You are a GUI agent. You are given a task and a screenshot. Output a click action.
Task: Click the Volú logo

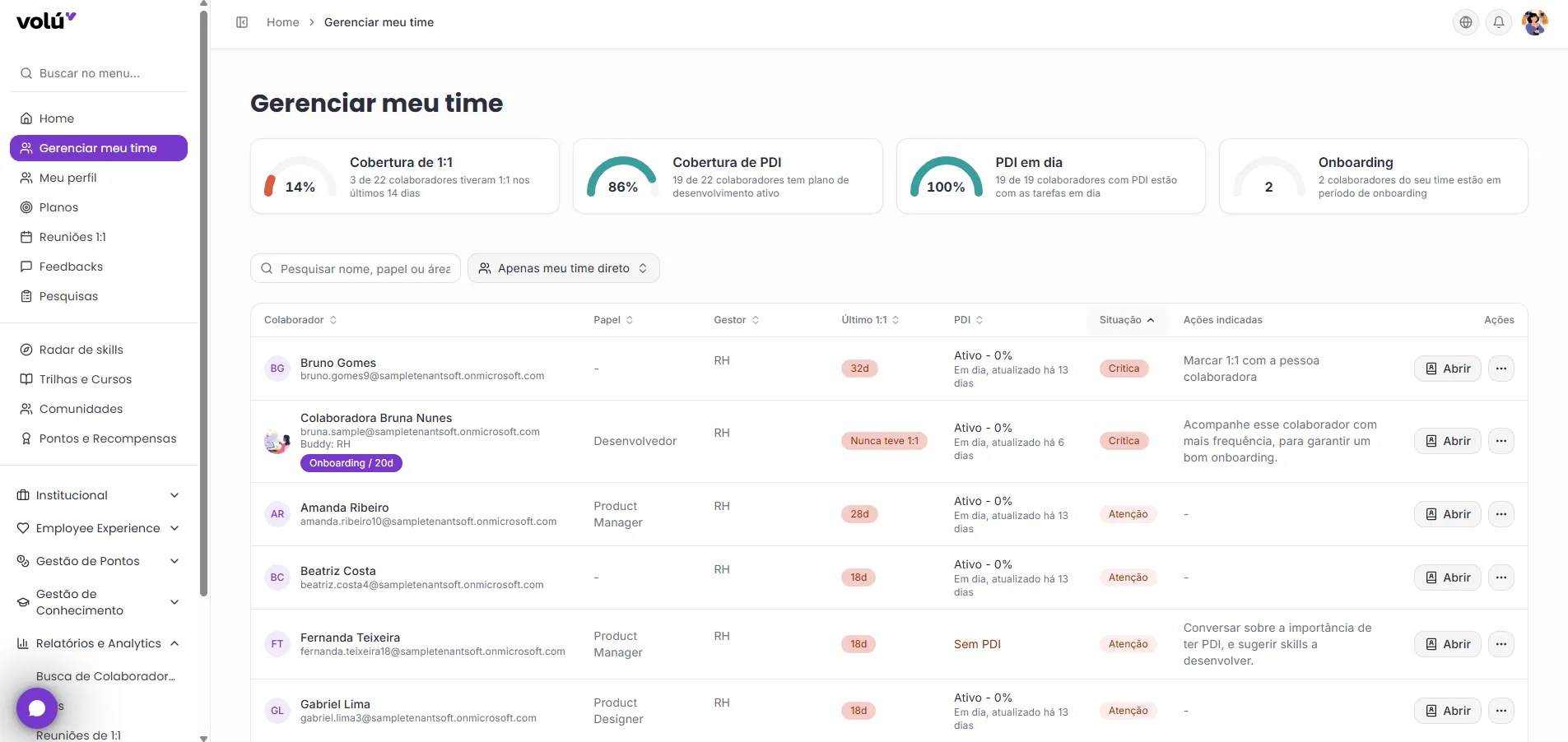(x=46, y=21)
